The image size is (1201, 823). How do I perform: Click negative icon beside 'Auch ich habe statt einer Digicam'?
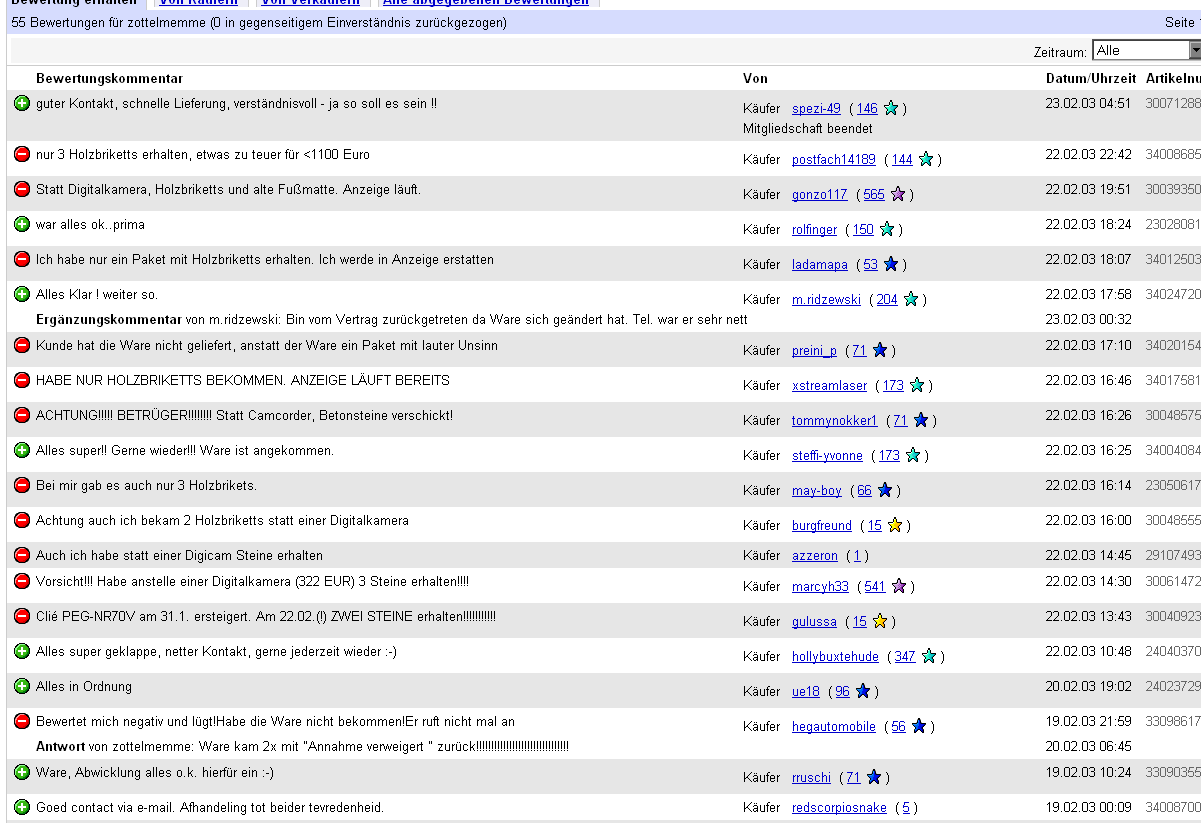click(x=22, y=555)
